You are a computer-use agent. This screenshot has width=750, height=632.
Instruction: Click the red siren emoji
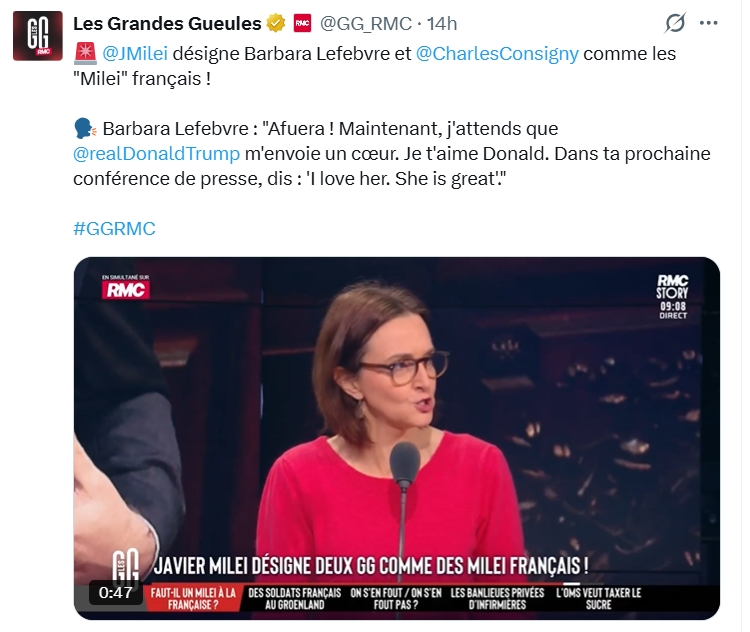pyautogui.click(x=85, y=53)
